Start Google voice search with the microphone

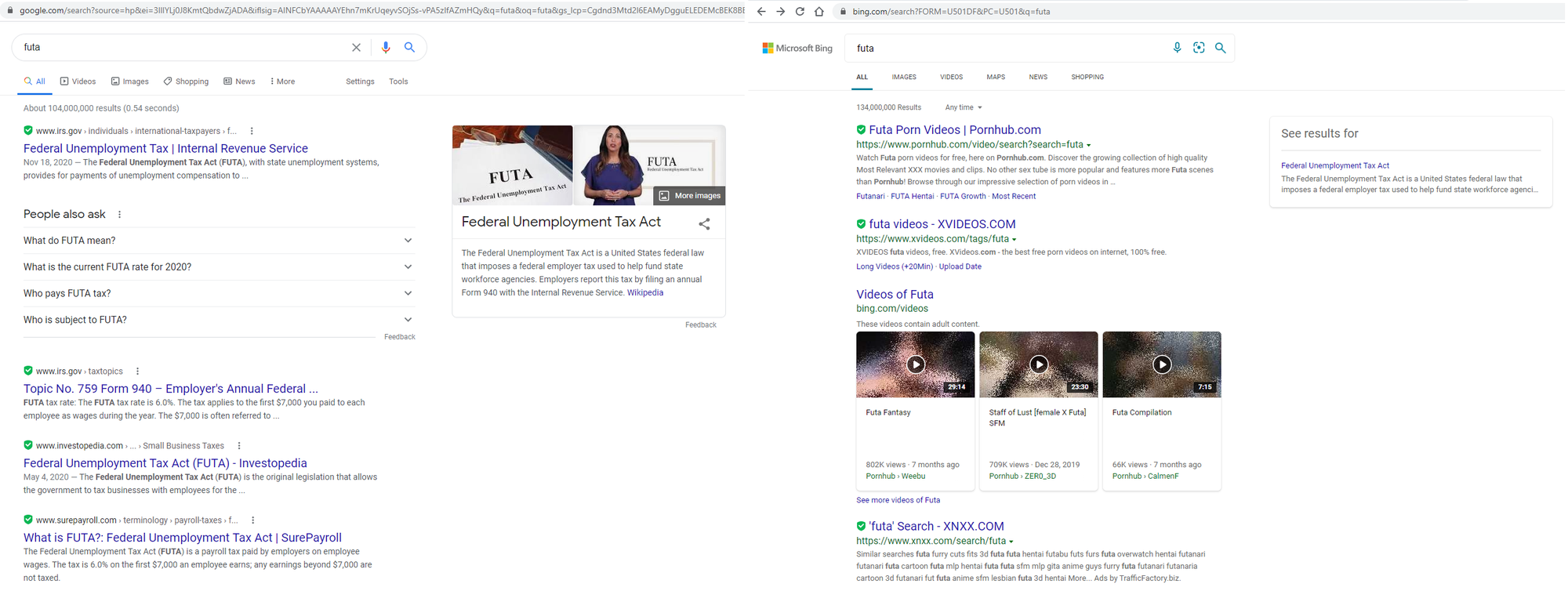(x=385, y=48)
